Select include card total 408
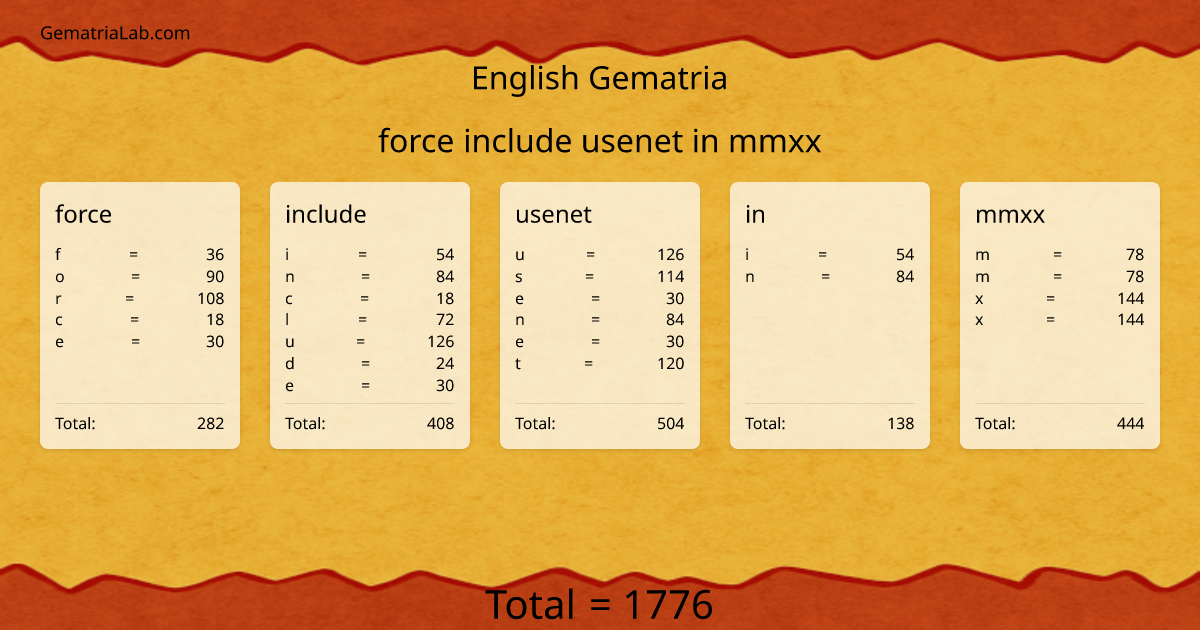The image size is (1200, 630). click(x=441, y=423)
